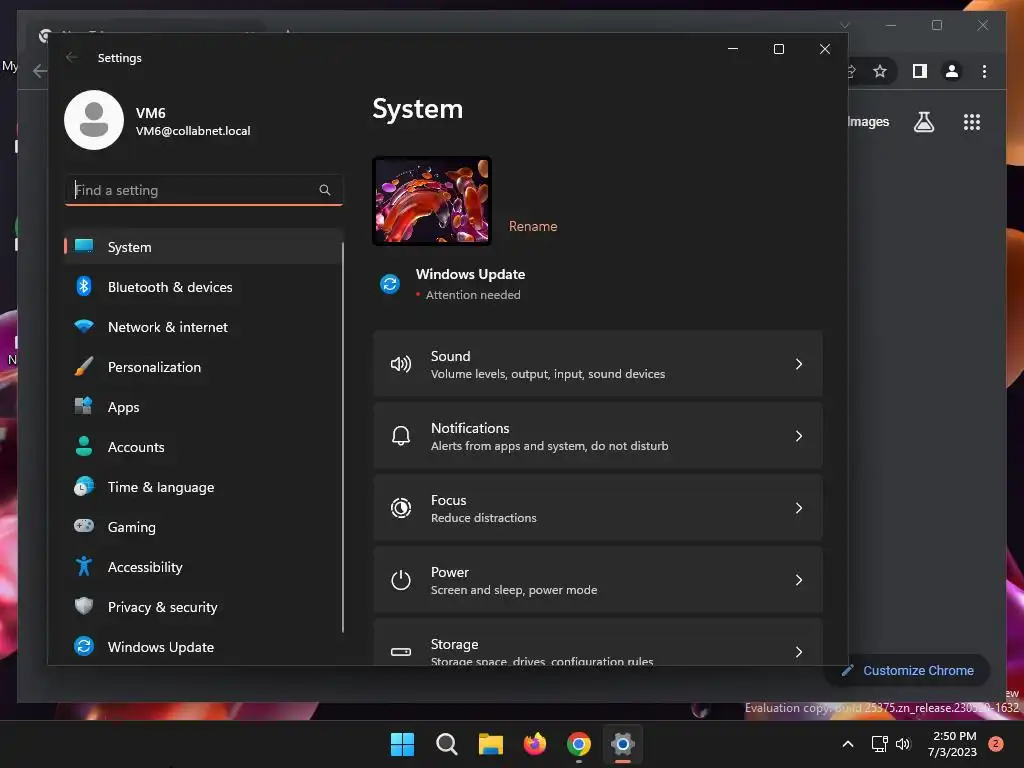Open the notification count badge
The width and height of the screenshot is (1024, 768).
coord(996,744)
